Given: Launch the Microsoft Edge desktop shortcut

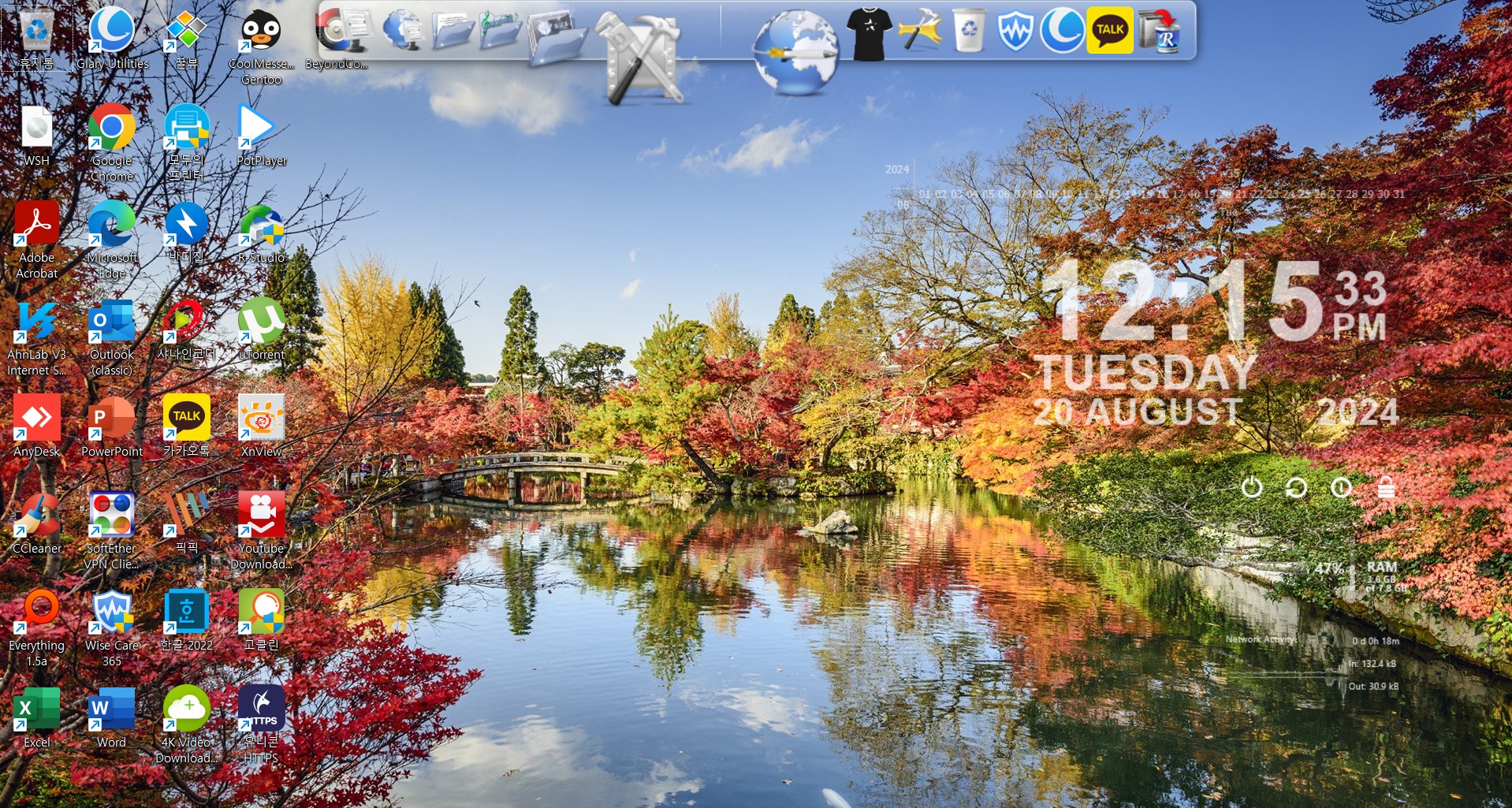Looking at the screenshot, I should coord(112,239).
